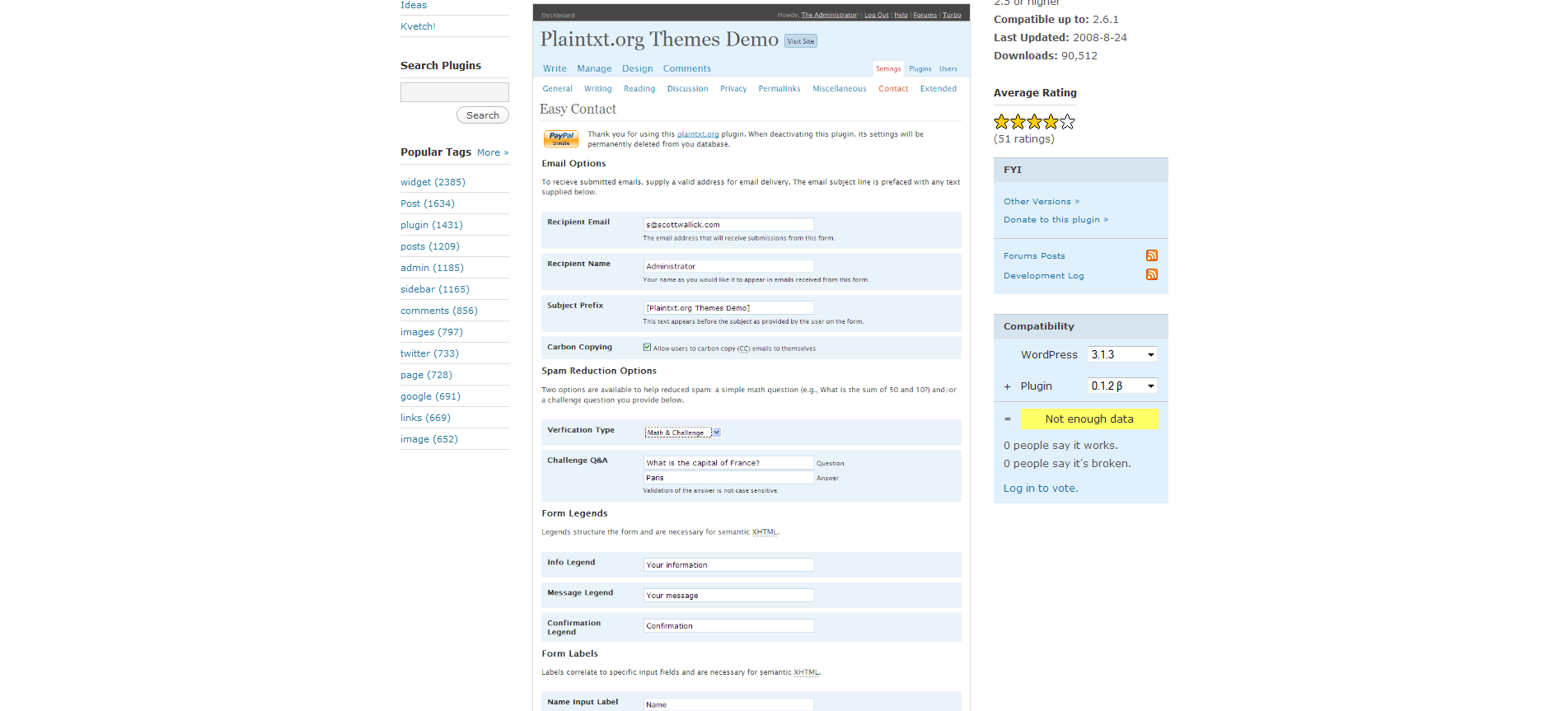
Task: Open the admin (1185) tag
Action: pyautogui.click(x=432, y=268)
